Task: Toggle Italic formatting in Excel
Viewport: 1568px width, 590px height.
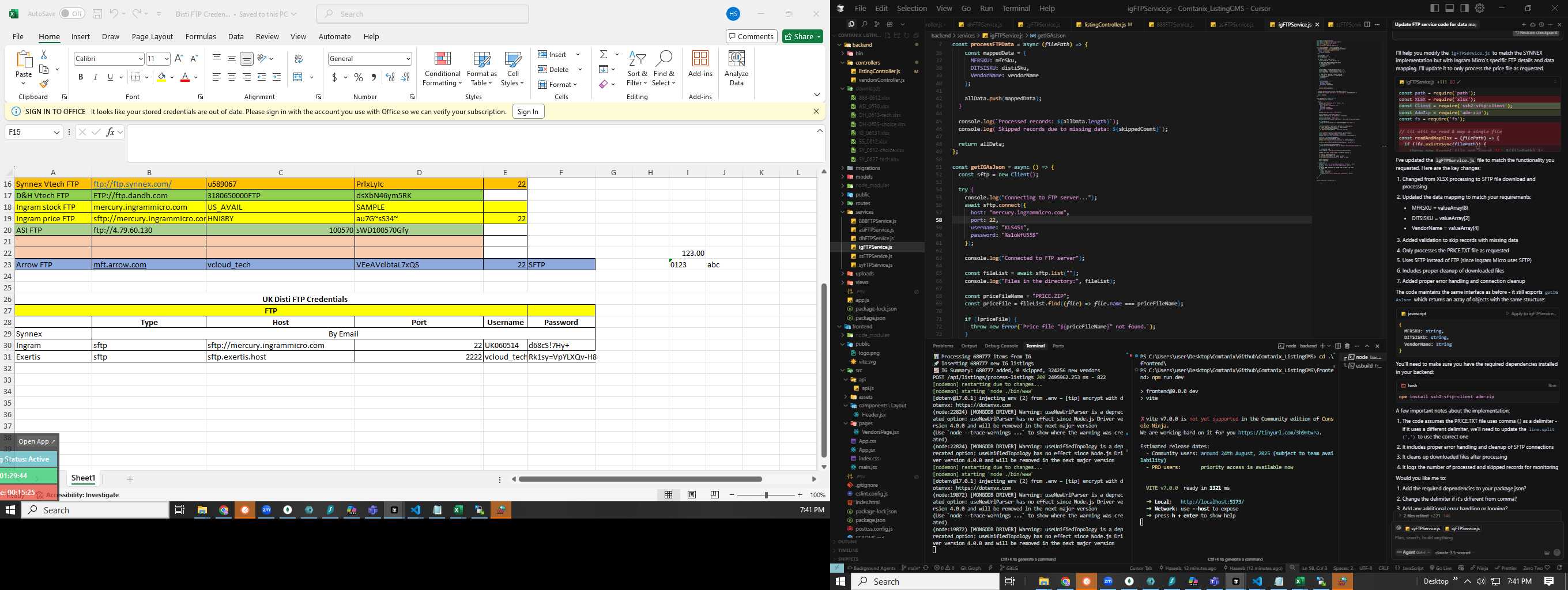Action: coord(95,77)
